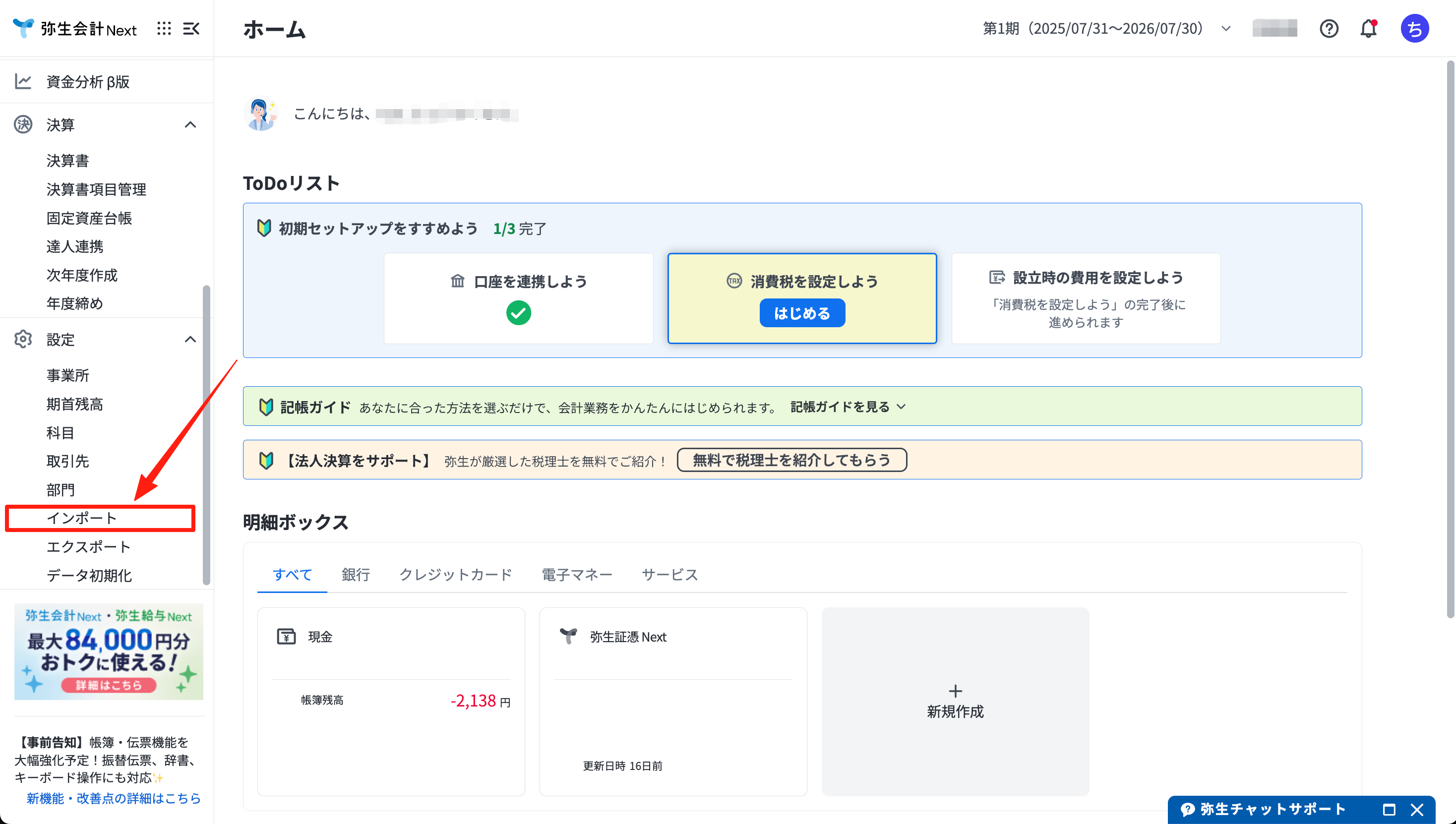Image resolution: width=1456 pixels, height=824 pixels.
Task: Click the 更新日時 16日前 text
Action: [x=623, y=766]
